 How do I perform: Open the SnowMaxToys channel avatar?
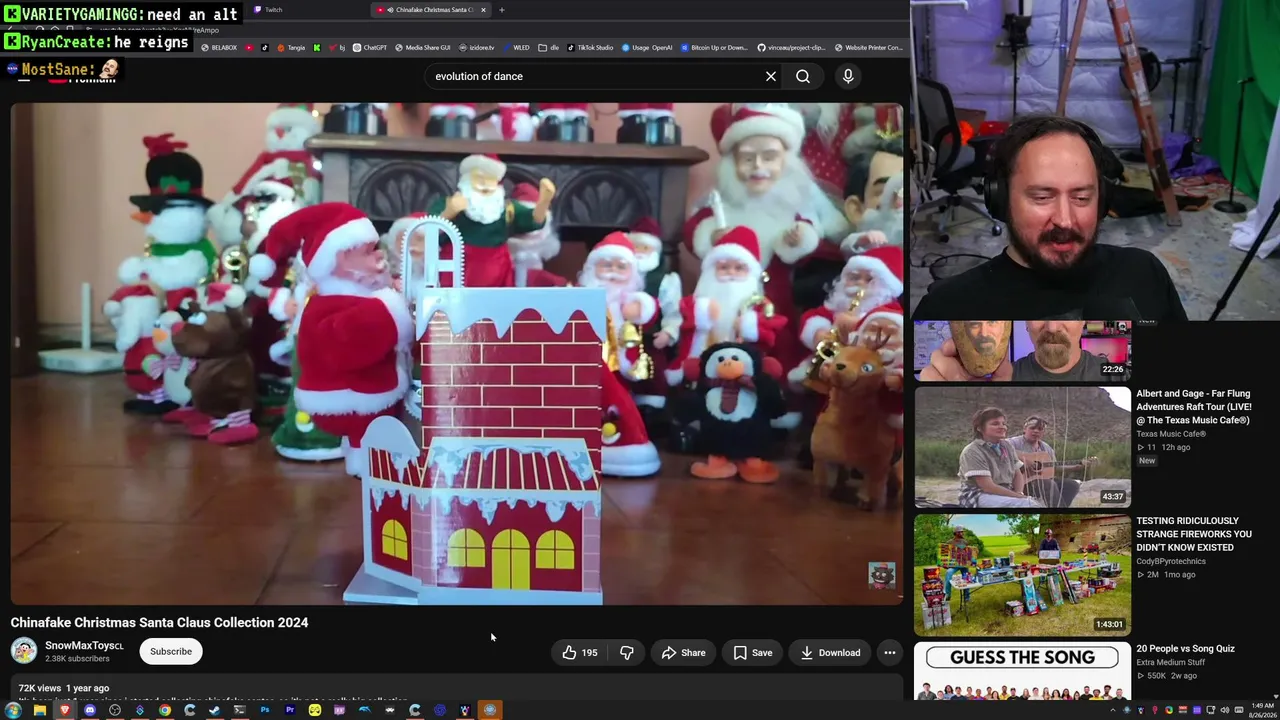tap(24, 651)
